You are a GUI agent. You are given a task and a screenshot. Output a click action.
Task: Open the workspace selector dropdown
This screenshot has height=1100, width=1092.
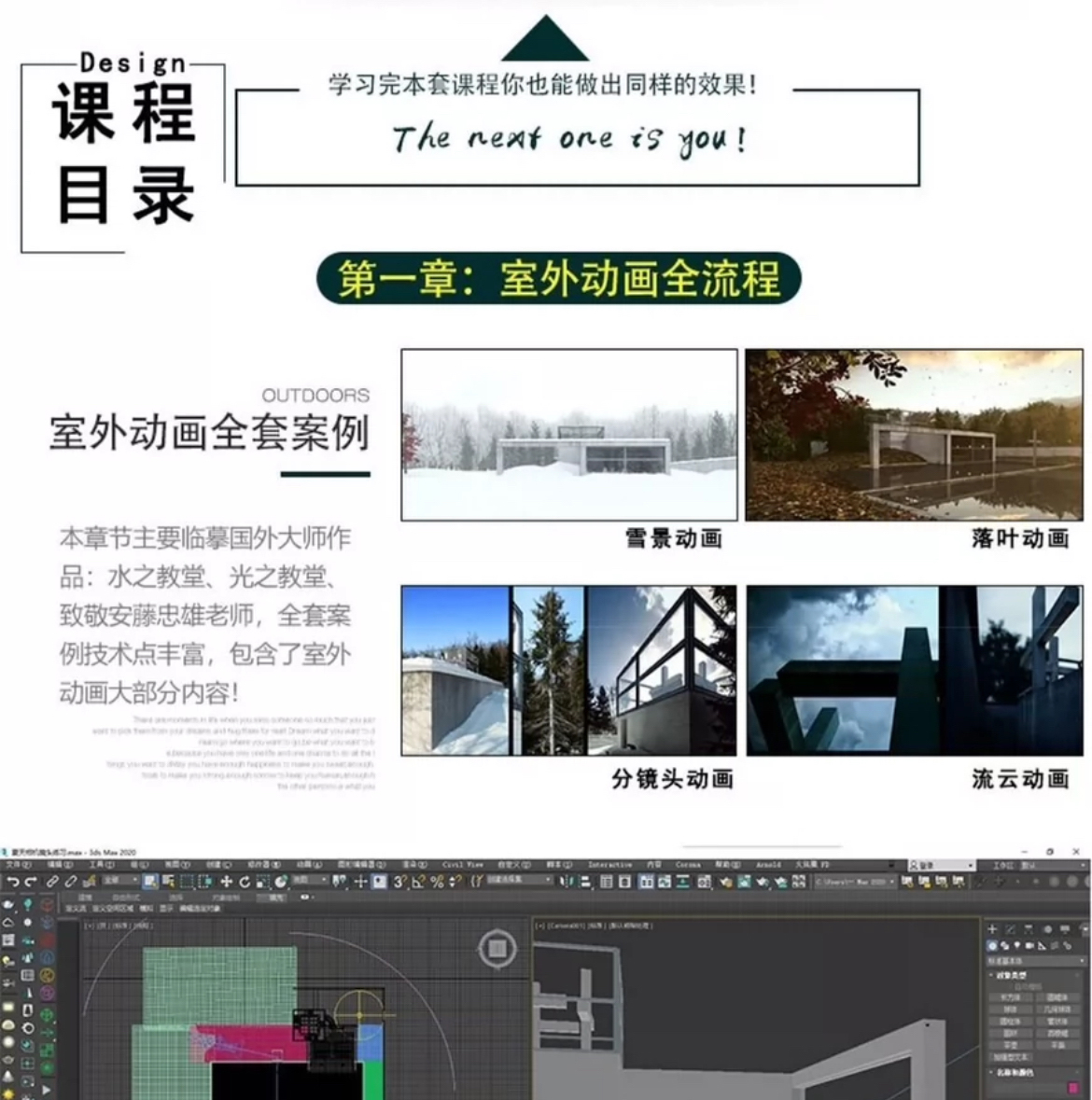(1053, 865)
